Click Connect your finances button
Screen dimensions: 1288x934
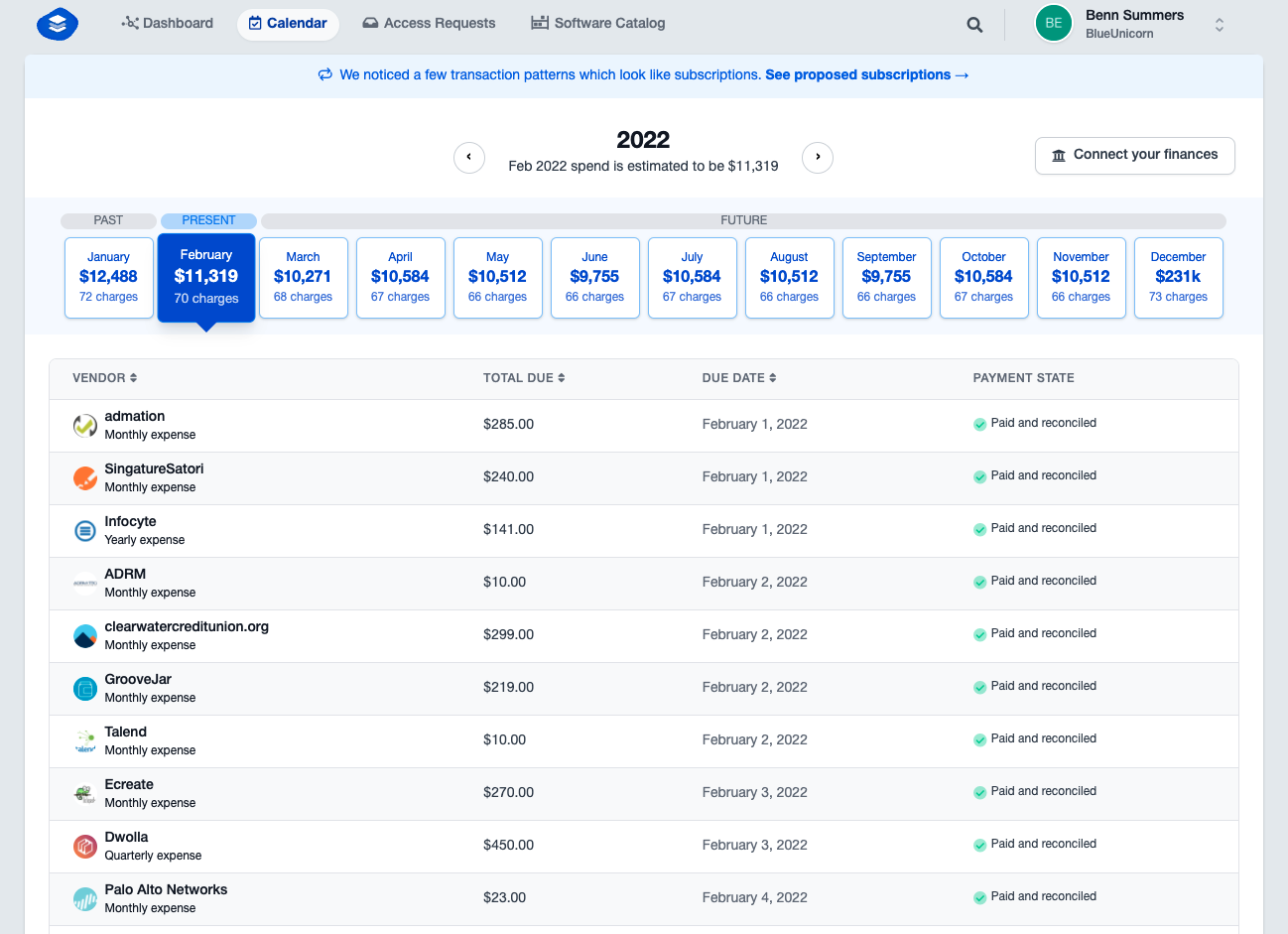point(1135,155)
